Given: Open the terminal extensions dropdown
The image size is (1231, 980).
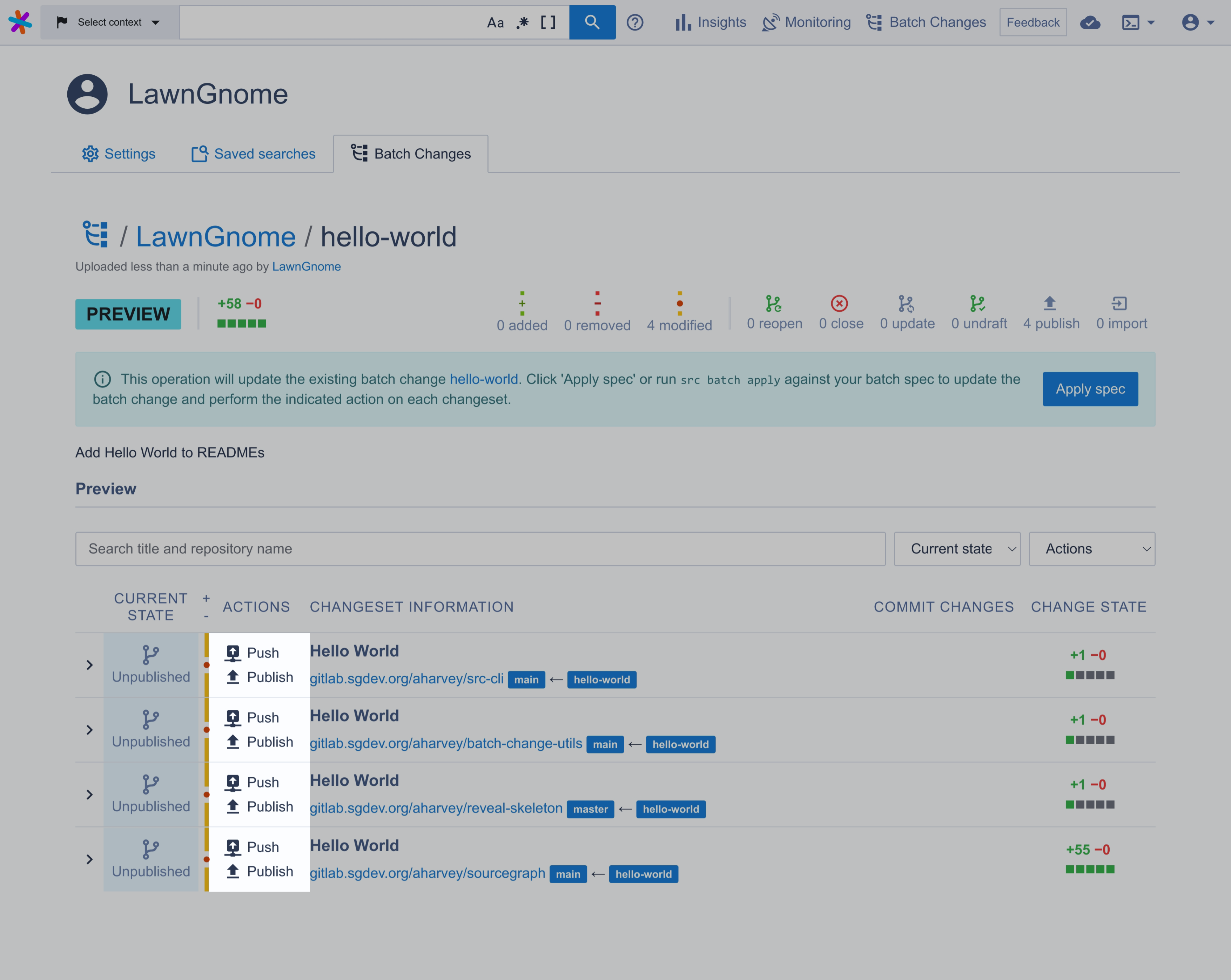Looking at the screenshot, I should (1138, 22).
